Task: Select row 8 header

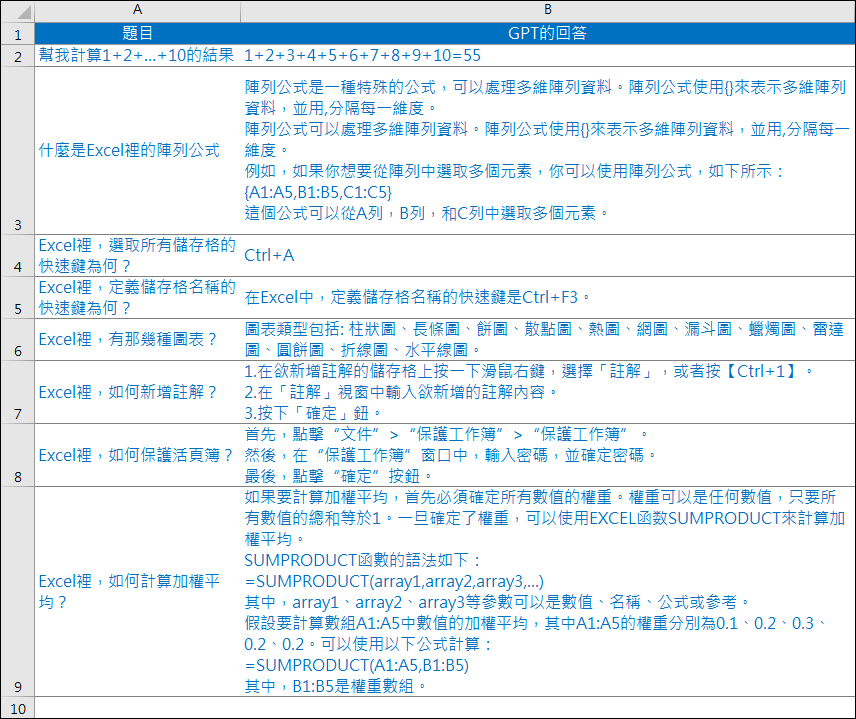Action: click(x=17, y=455)
